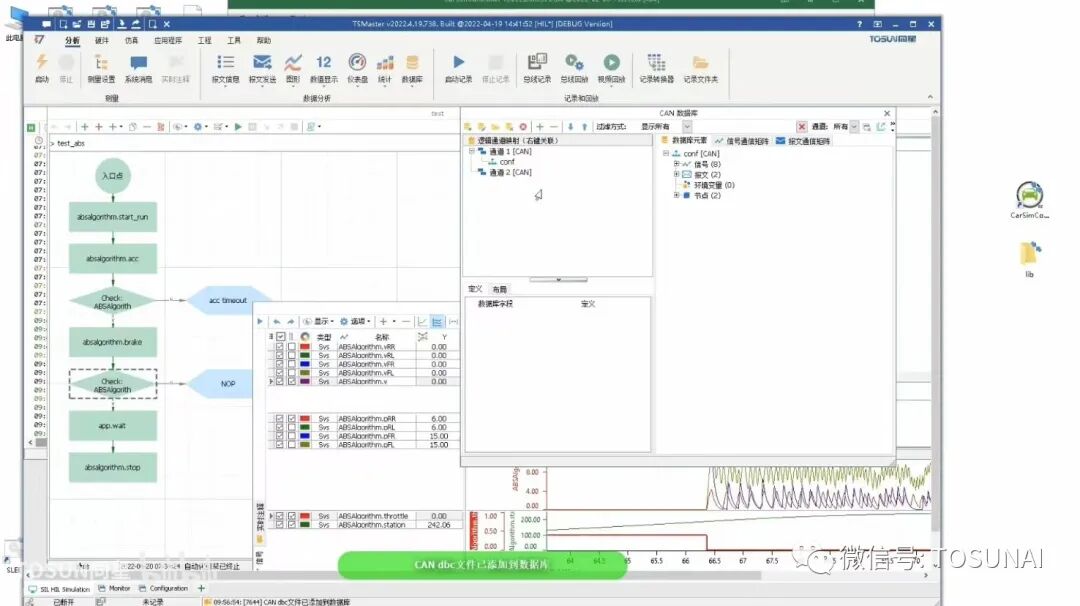Open 数值显示 numeric display tool
This screenshot has width=1080, height=606.
tap(324, 68)
